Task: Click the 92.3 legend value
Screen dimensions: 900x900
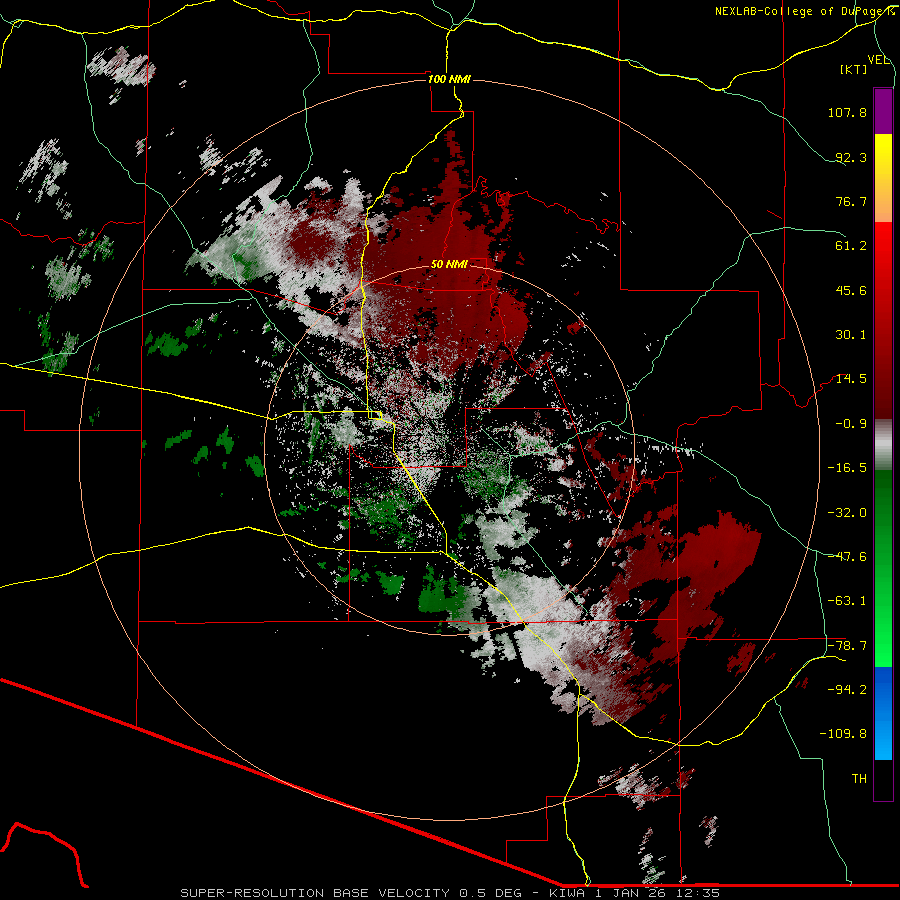Action: click(x=851, y=157)
